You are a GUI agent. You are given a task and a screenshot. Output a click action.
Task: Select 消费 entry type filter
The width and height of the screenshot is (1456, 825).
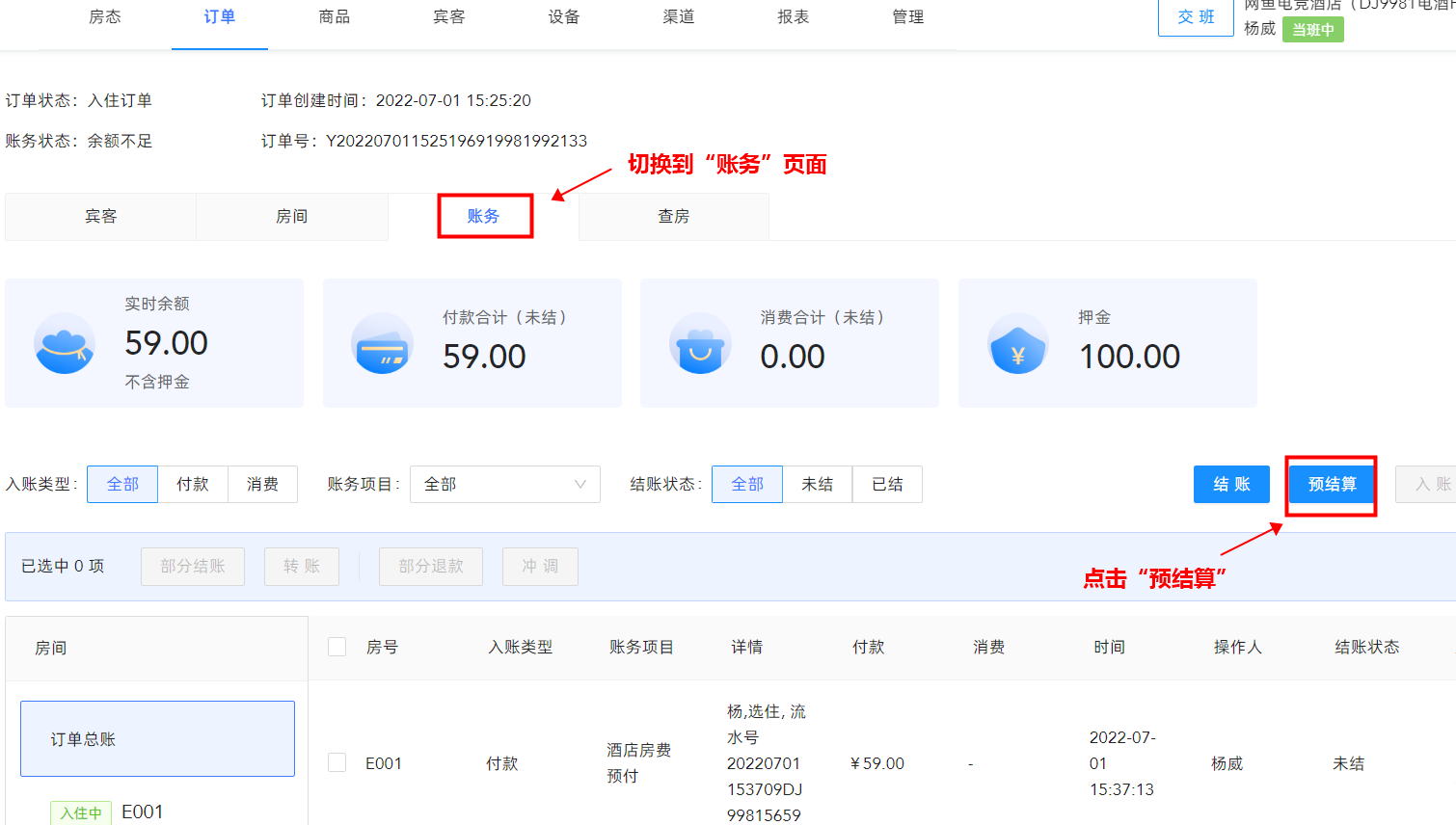(262, 484)
